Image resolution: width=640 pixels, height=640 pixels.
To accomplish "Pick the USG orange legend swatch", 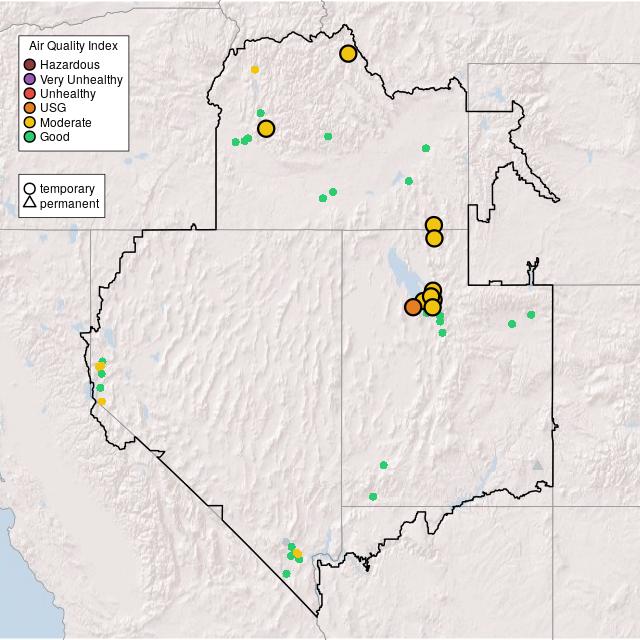I will point(30,108).
